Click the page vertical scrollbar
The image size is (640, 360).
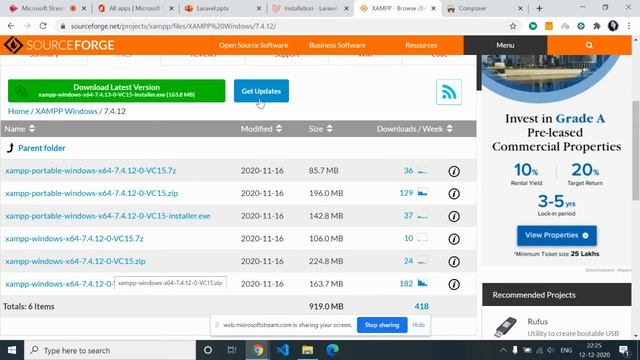point(636,151)
